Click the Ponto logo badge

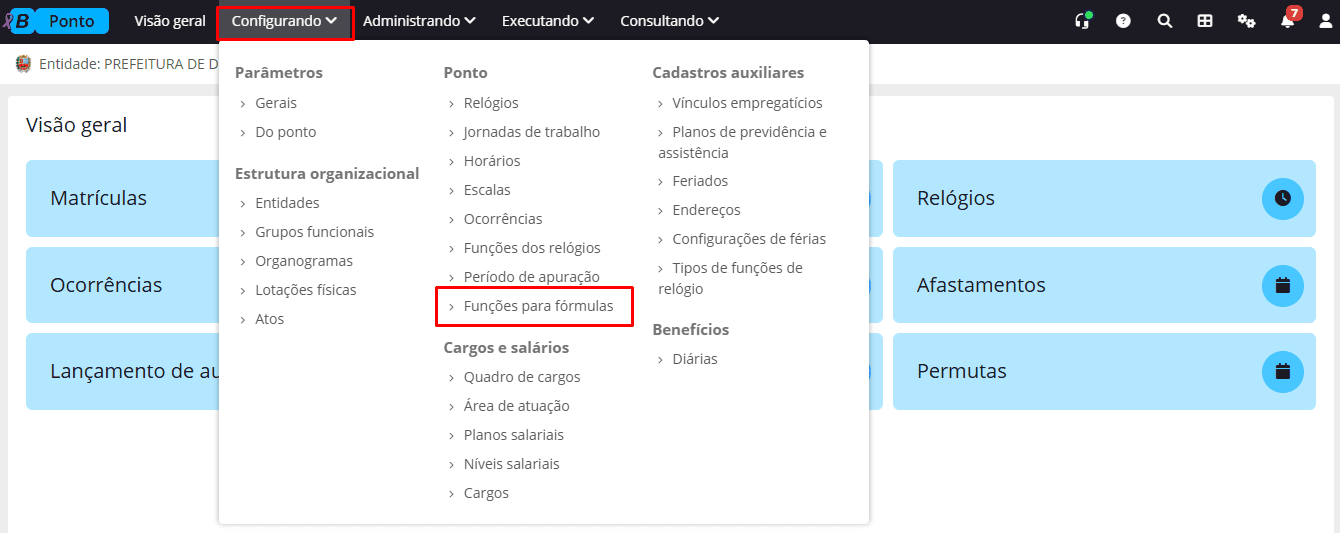point(71,21)
